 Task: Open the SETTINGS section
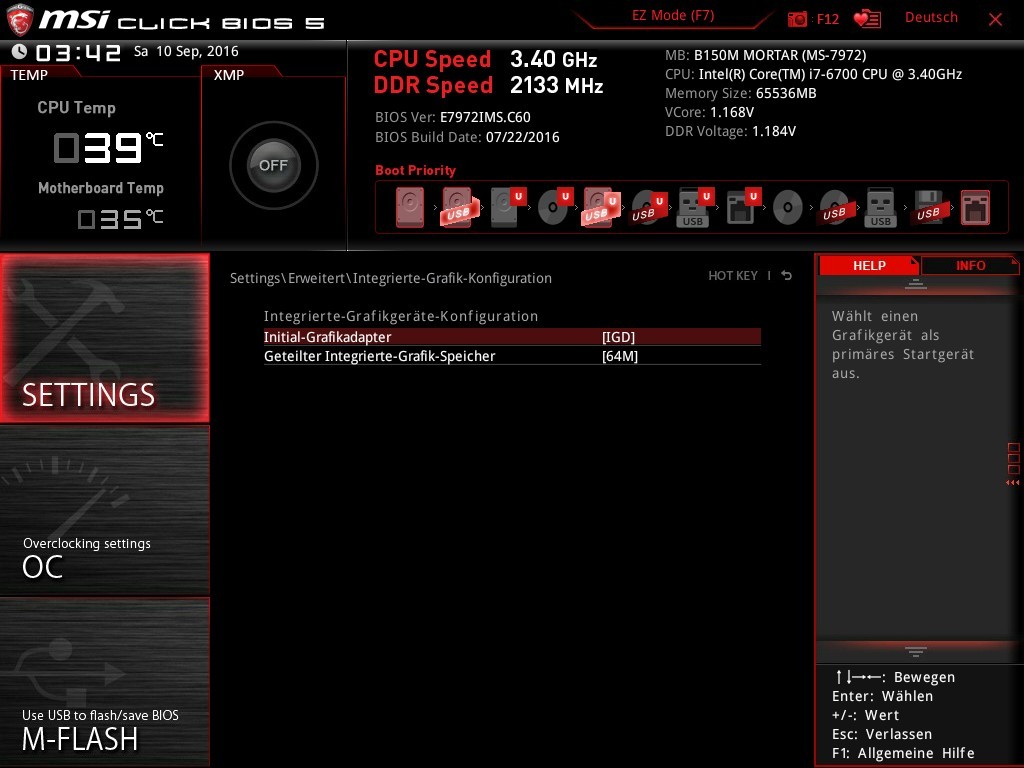tap(104, 338)
